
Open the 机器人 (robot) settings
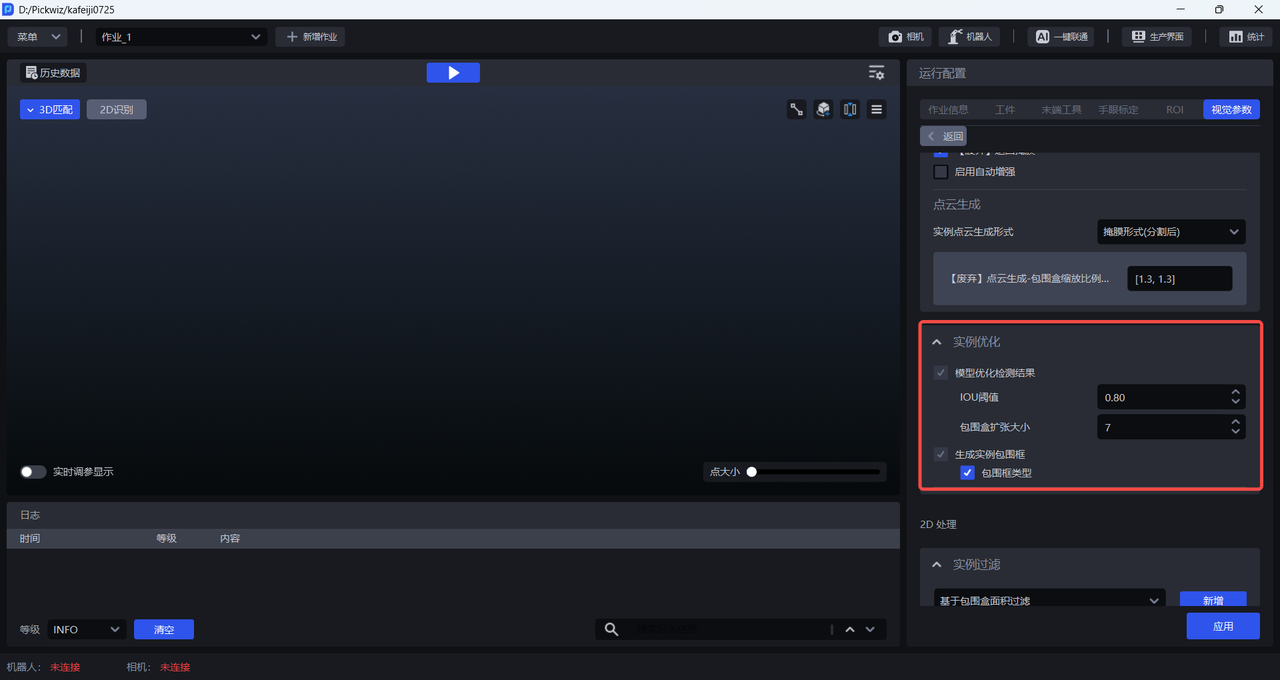(970, 37)
